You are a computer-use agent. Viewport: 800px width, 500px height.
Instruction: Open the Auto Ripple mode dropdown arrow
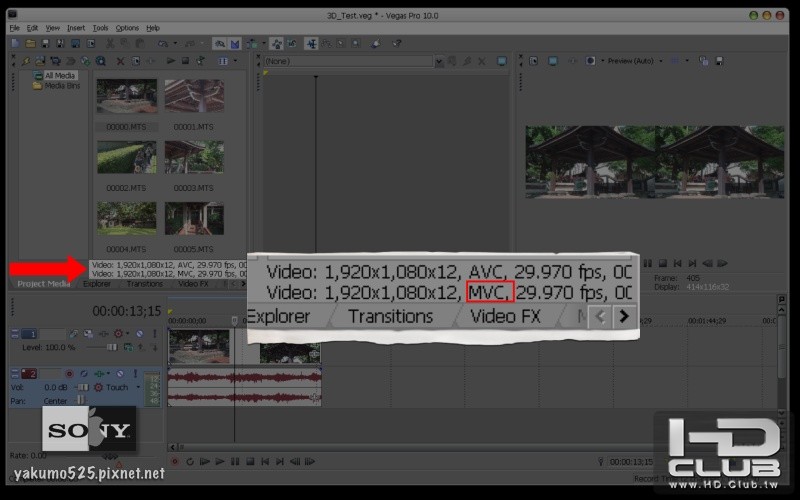(x=264, y=44)
